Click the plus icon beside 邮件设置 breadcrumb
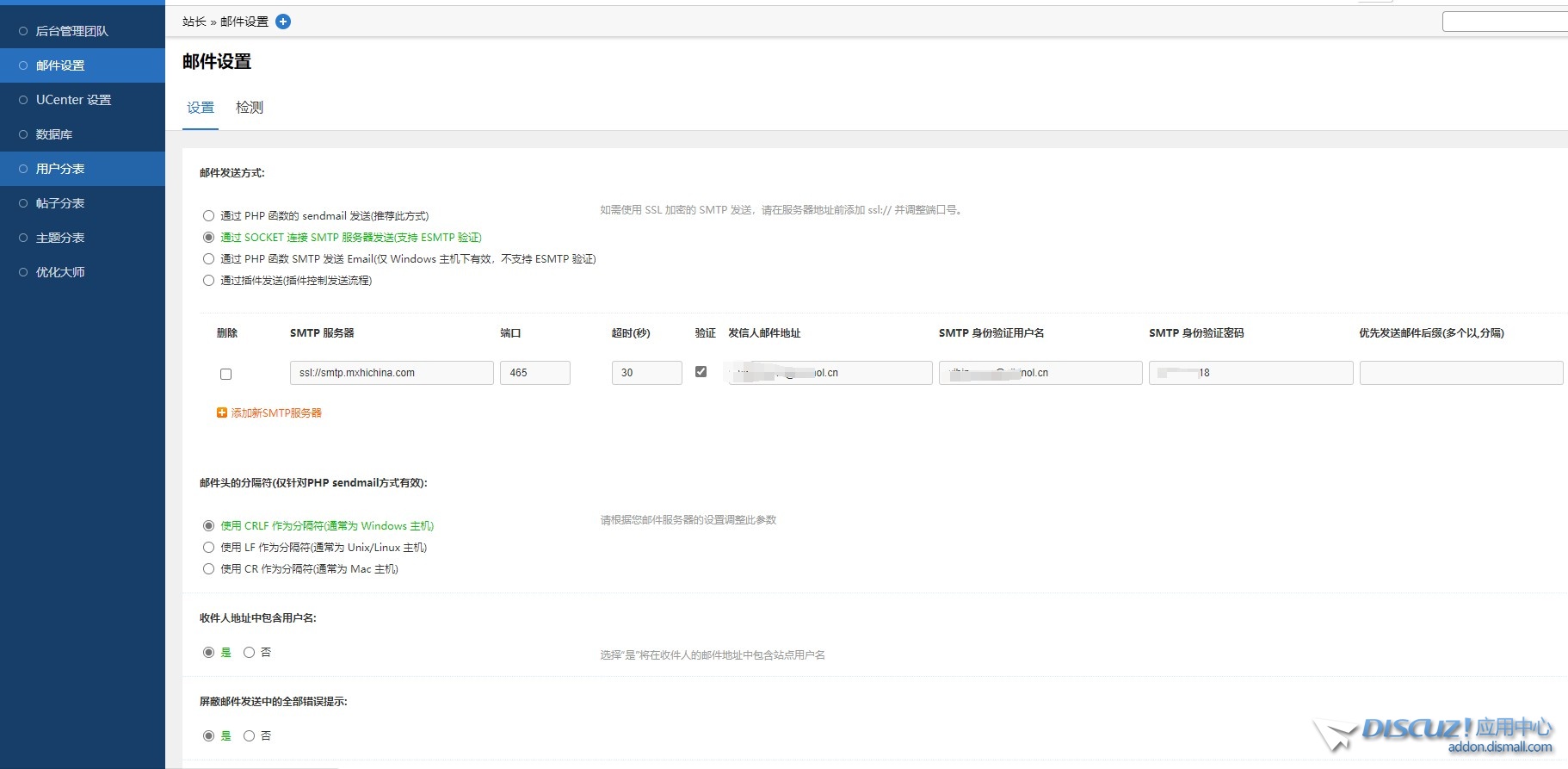1568x769 pixels. 283,22
